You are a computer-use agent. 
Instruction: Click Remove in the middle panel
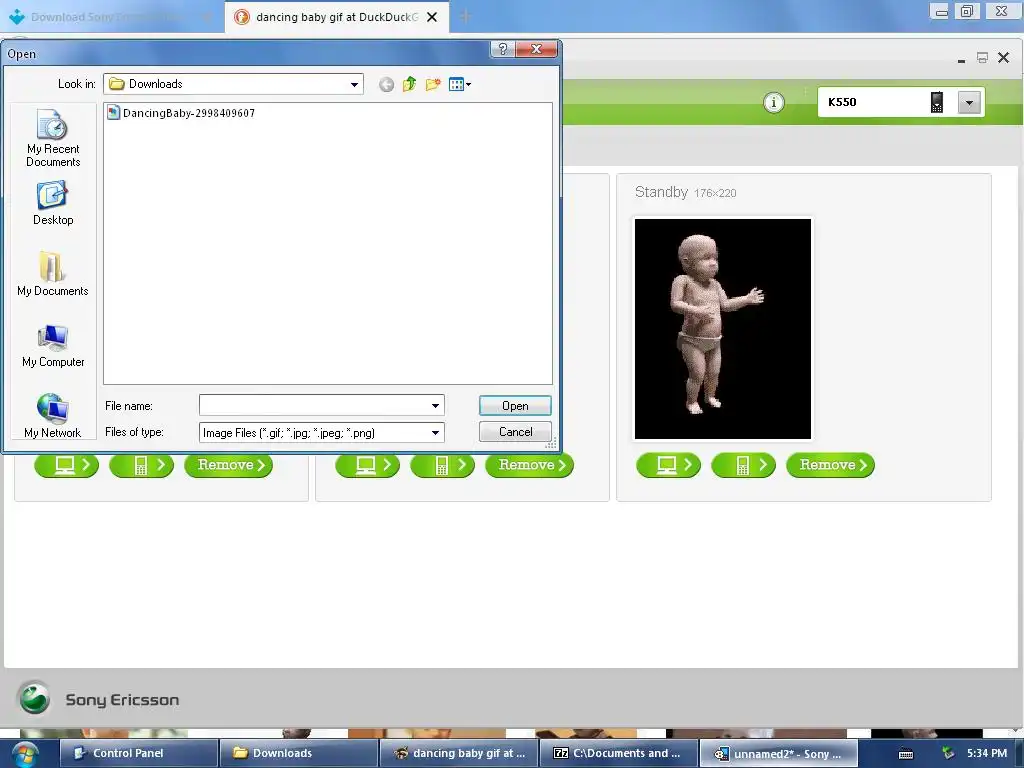click(x=529, y=465)
